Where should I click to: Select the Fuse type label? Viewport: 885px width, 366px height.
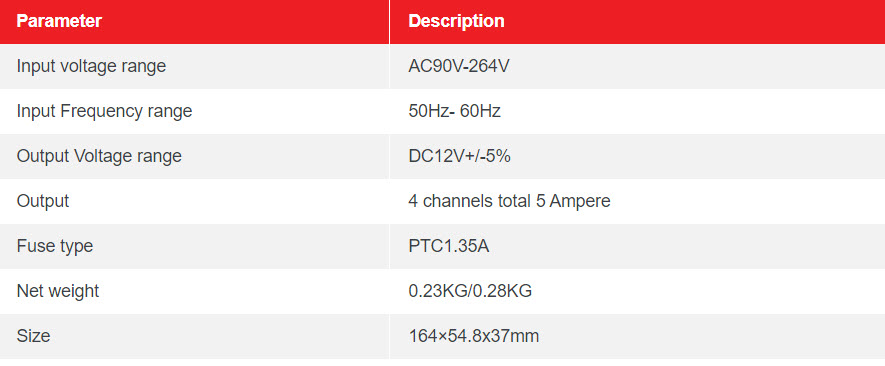pyautogui.click(x=55, y=246)
